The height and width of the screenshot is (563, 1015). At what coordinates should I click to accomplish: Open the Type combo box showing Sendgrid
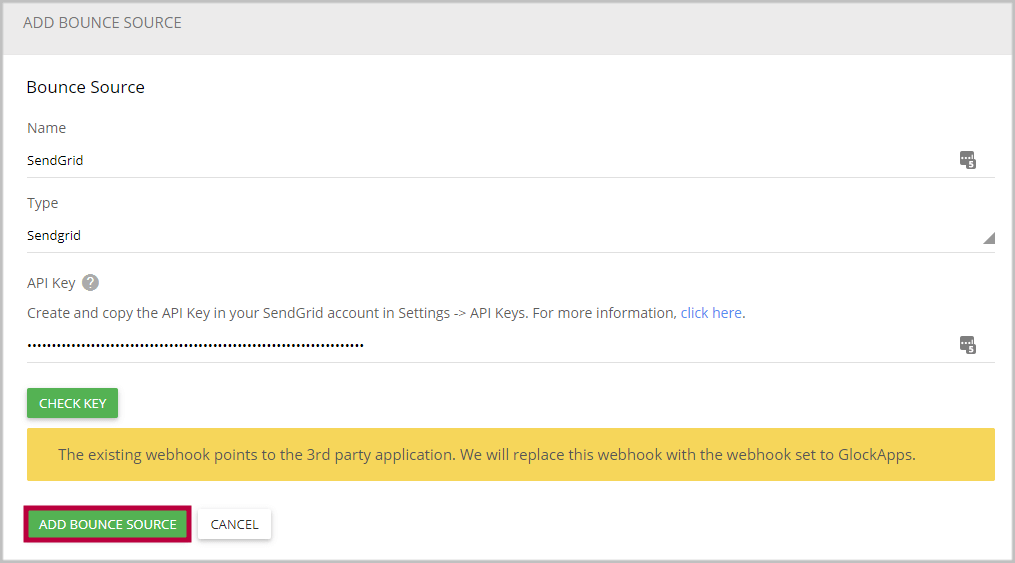[x=500, y=236]
